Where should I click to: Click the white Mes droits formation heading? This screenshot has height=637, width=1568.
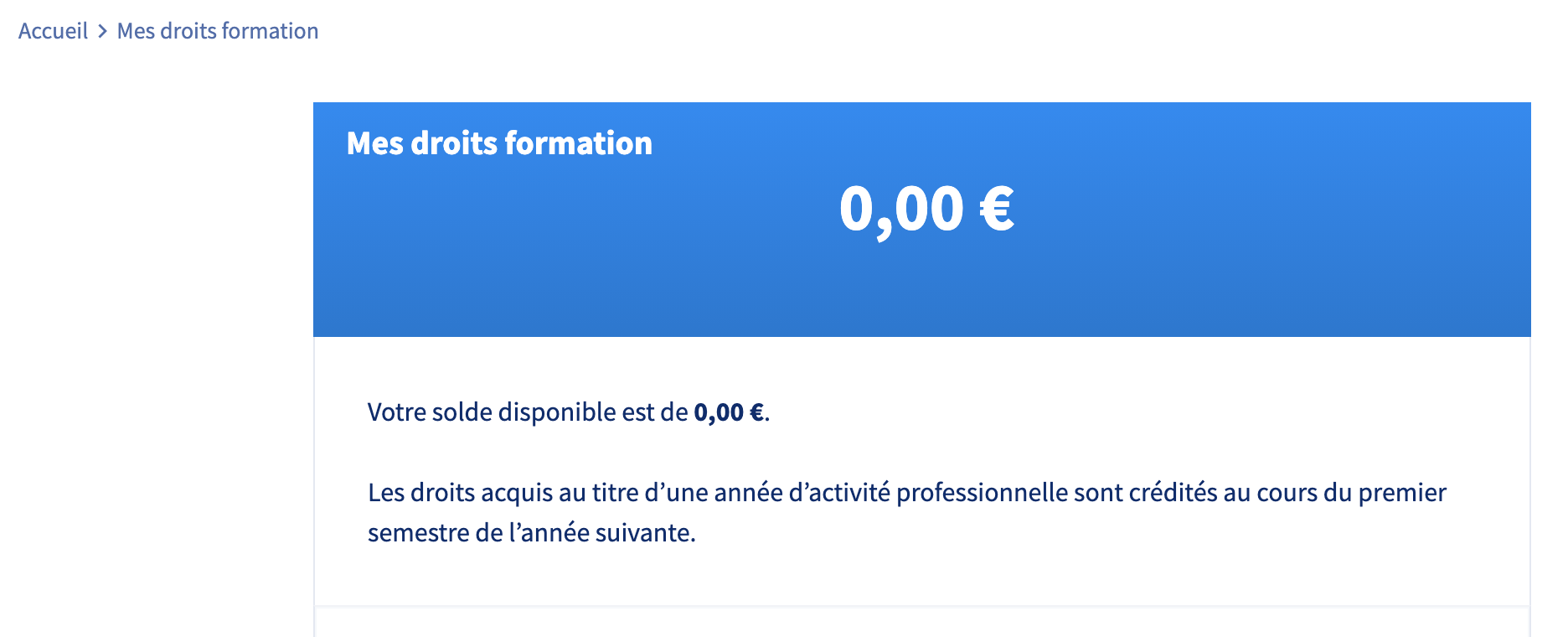coord(499,143)
